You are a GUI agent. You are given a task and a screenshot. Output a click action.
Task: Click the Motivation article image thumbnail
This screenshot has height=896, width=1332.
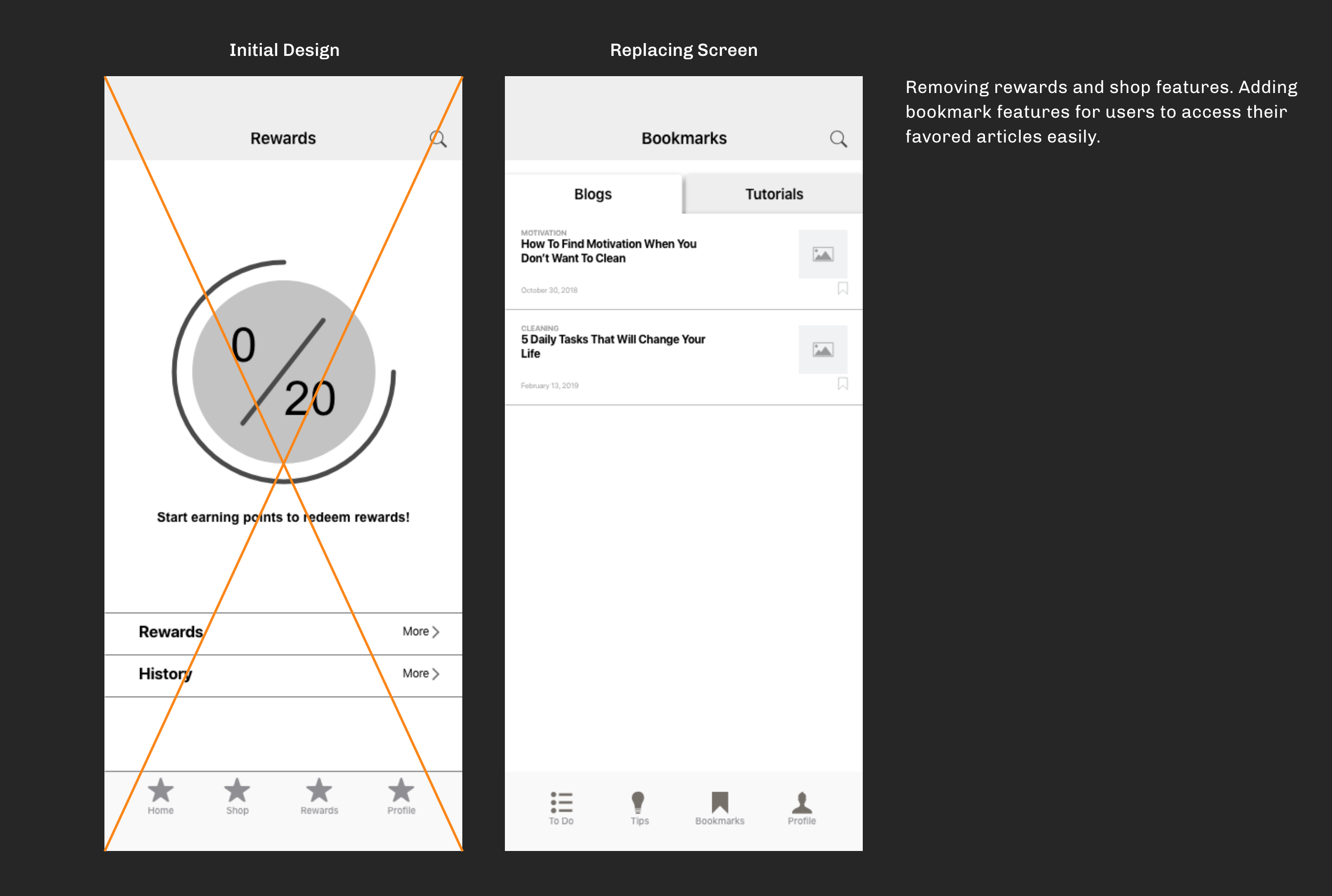click(x=823, y=254)
